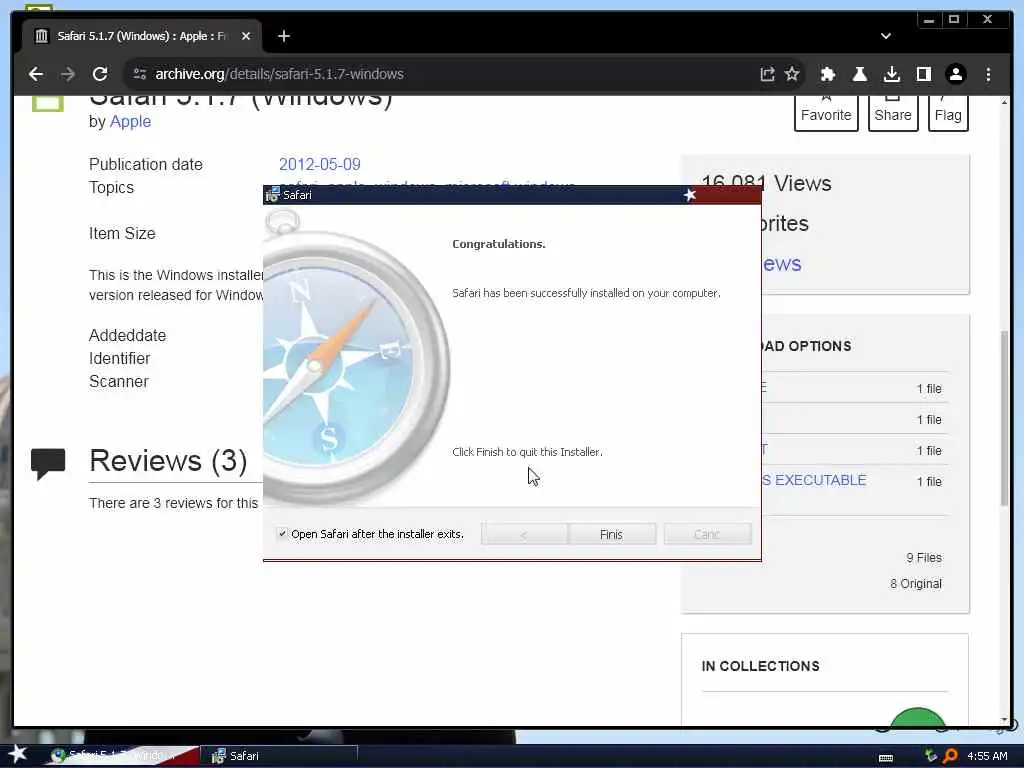
Task: Uncheck Open Safari after the installer exits
Action: (282, 534)
